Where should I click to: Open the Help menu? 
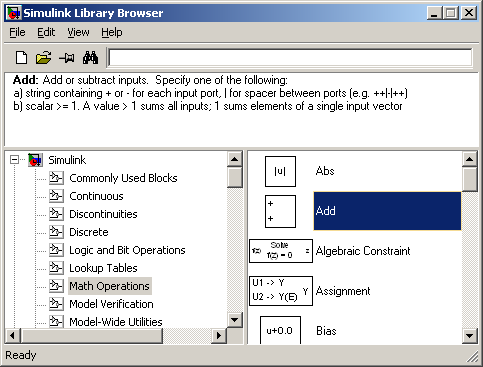(112, 32)
